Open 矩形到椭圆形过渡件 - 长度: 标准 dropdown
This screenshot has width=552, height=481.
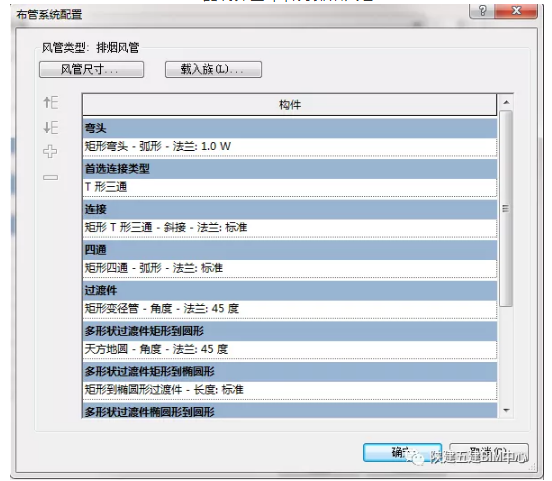tap(290, 390)
